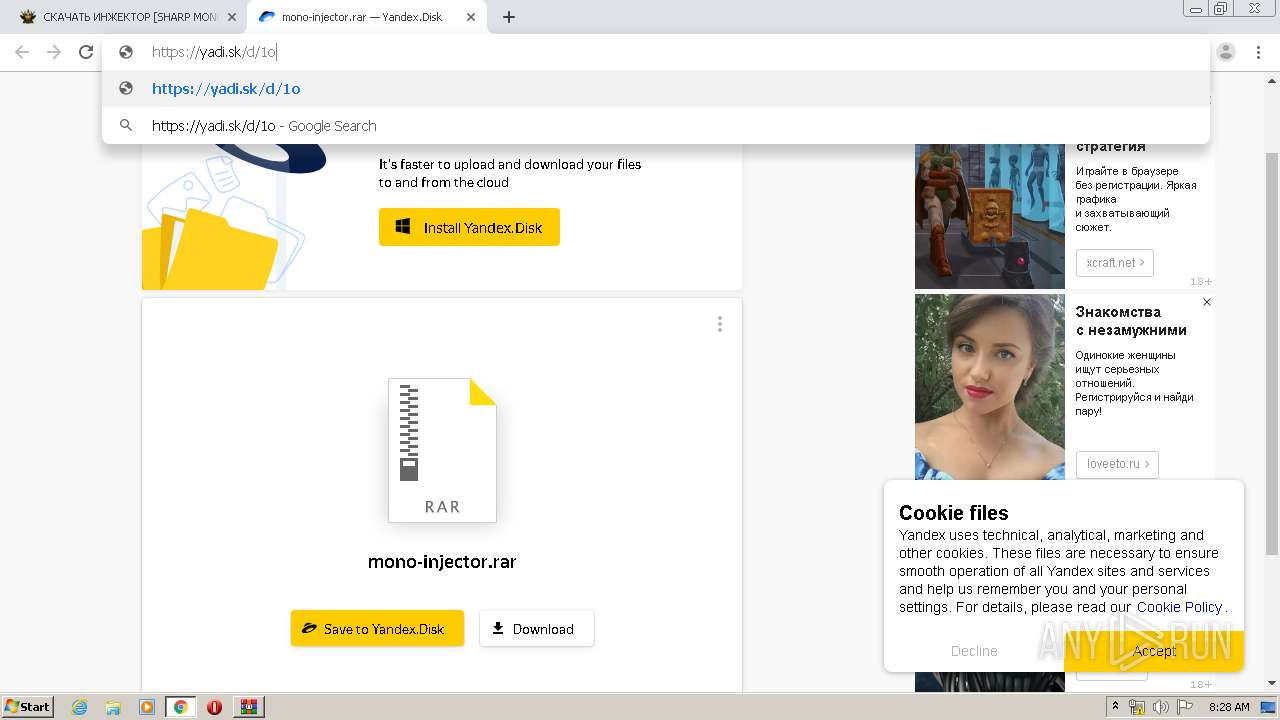
Task: Open a new tab with plus button
Action: [x=509, y=17]
